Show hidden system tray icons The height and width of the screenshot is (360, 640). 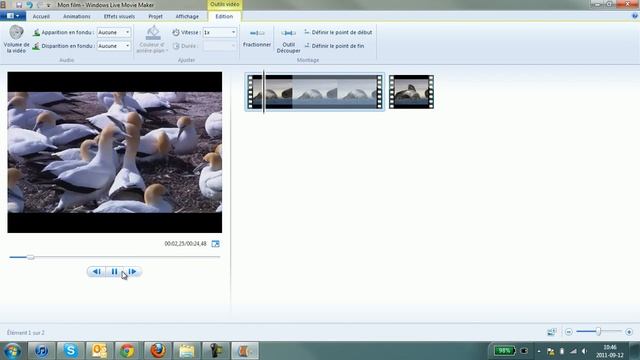point(539,351)
